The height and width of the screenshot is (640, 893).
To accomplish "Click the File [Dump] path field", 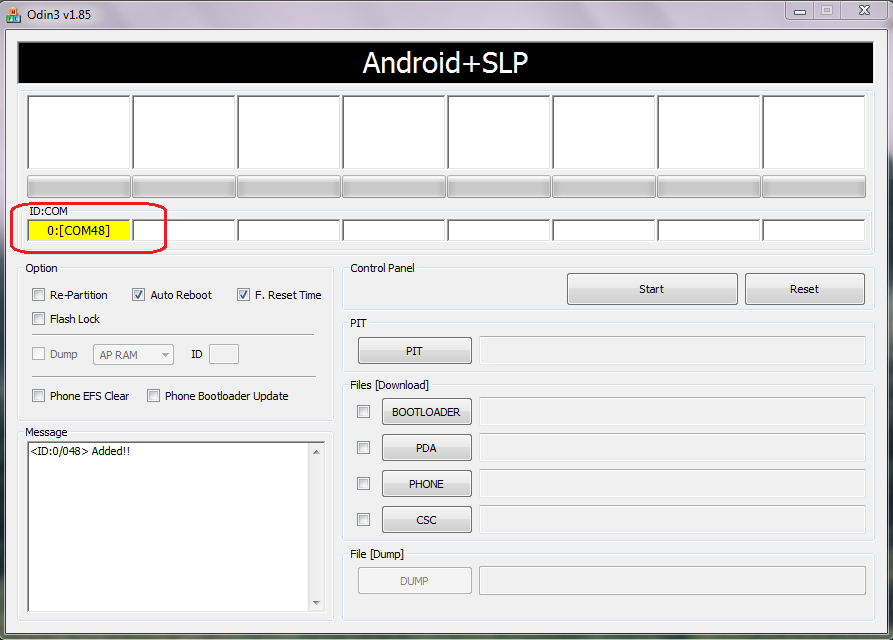I will 673,581.
